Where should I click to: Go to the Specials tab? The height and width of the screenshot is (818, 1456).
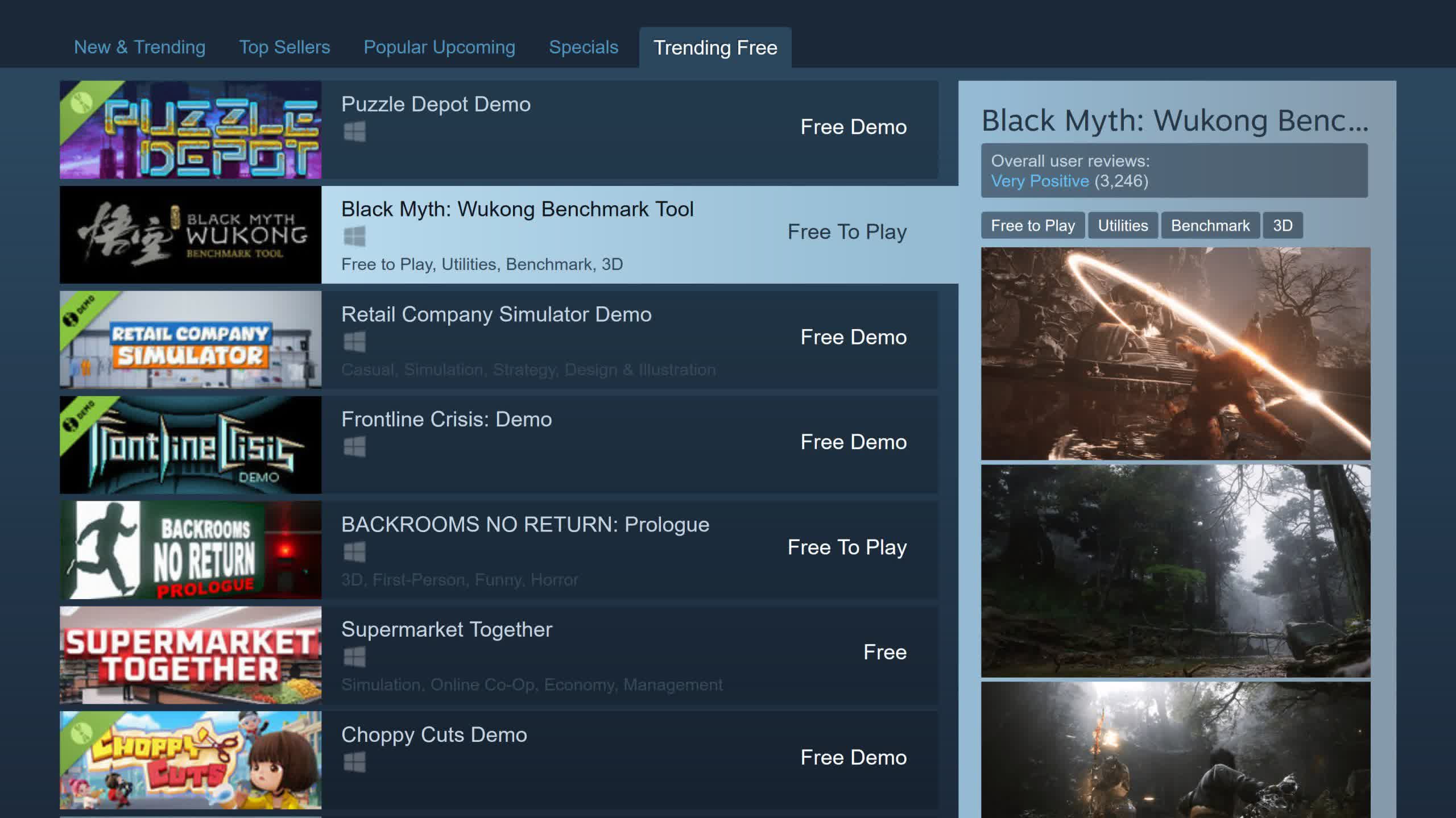click(x=584, y=47)
